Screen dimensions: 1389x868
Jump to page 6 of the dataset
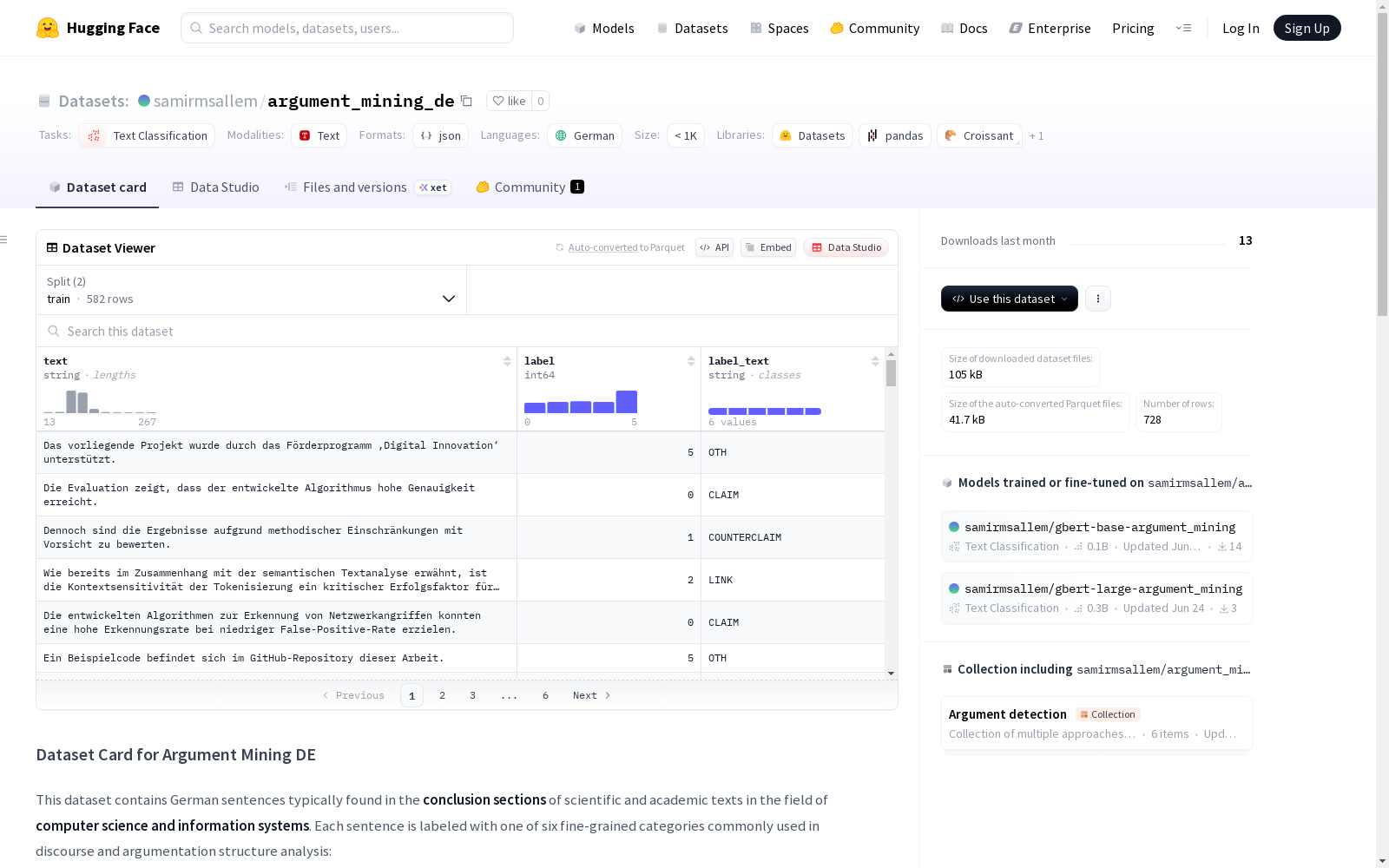point(545,695)
